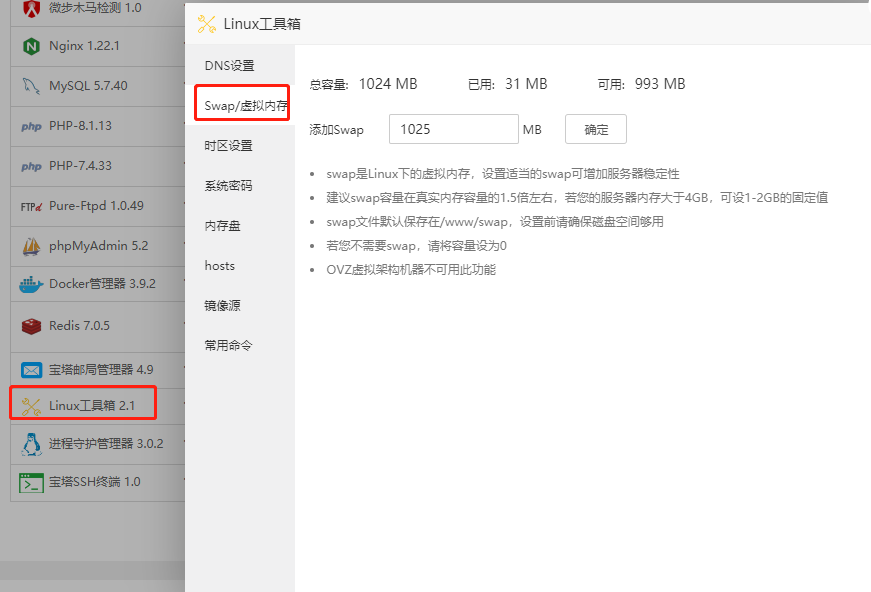Viewport: 871px width, 592px height.
Task: Open the 常用命令 tab
Action: coord(240,345)
